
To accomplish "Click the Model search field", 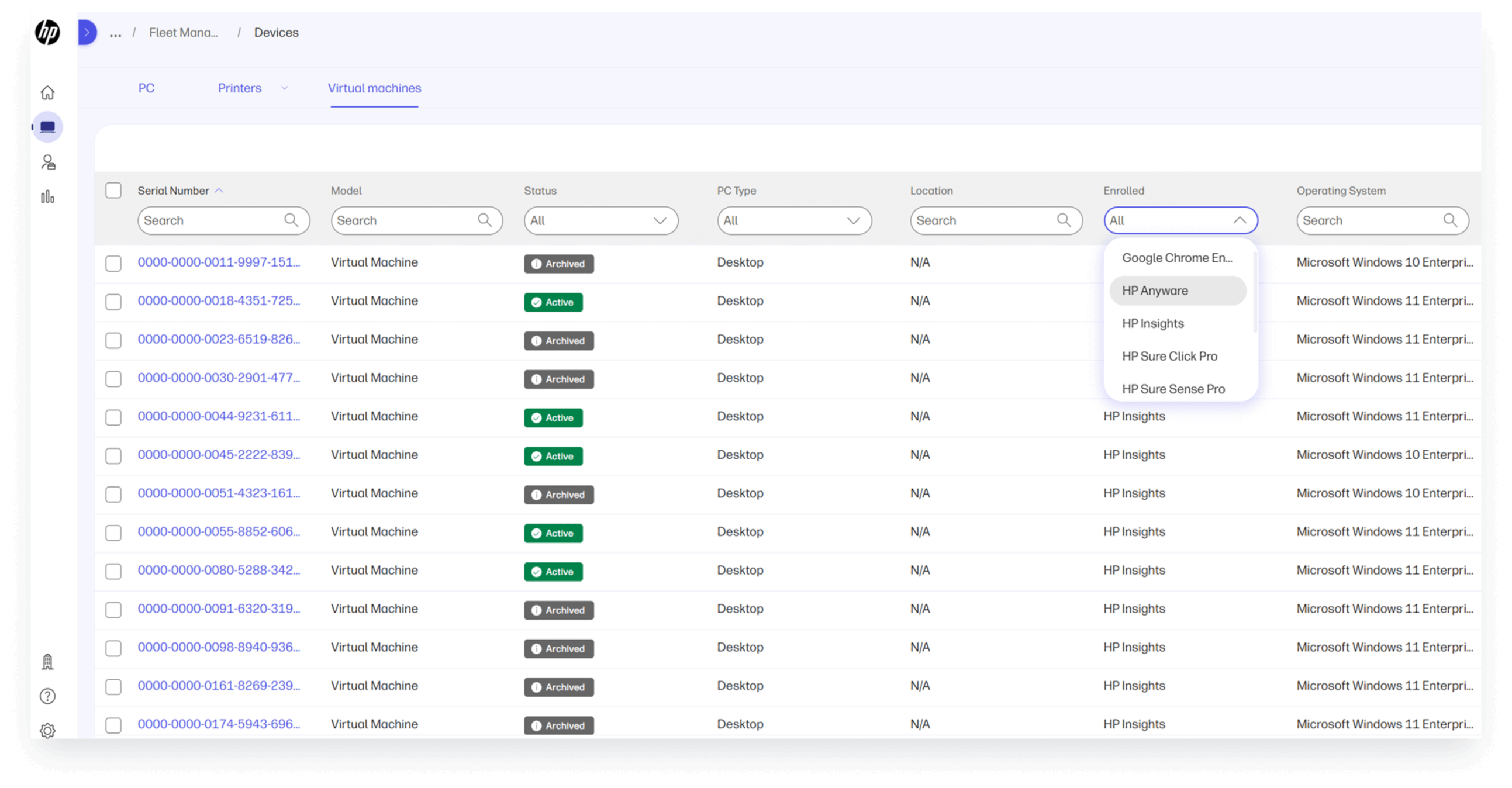I will tap(416, 220).
